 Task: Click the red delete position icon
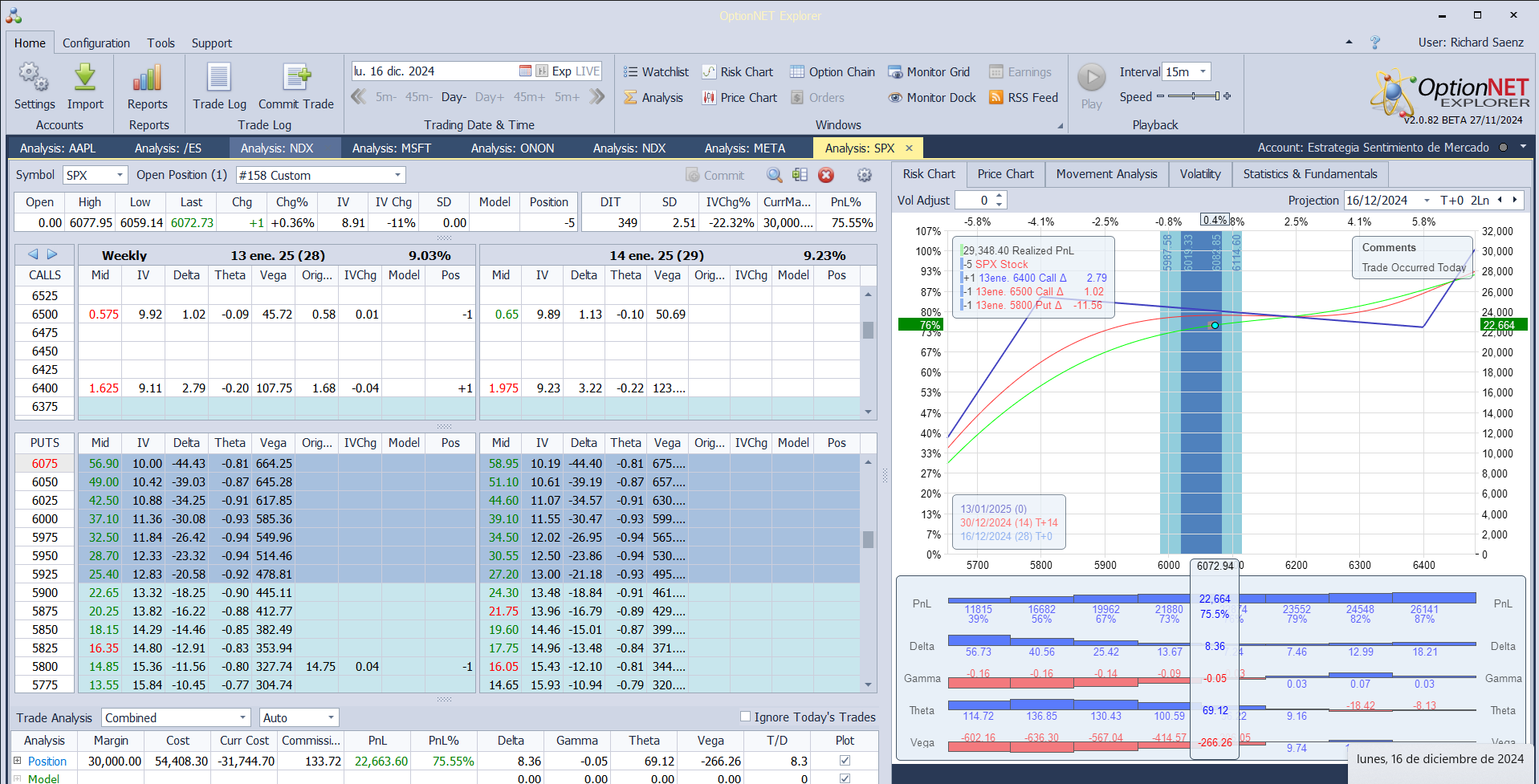[826, 176]
